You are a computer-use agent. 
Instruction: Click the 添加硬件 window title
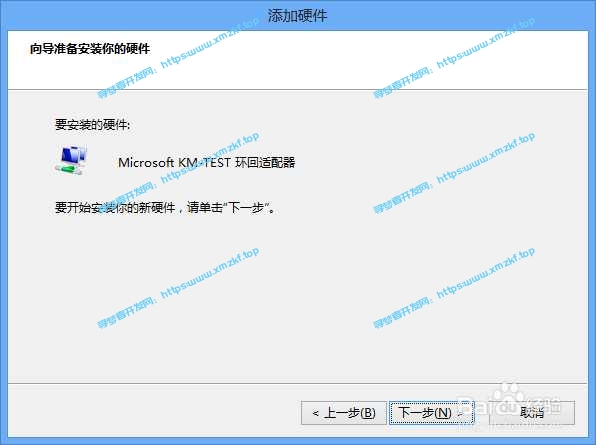coord(297,16)
